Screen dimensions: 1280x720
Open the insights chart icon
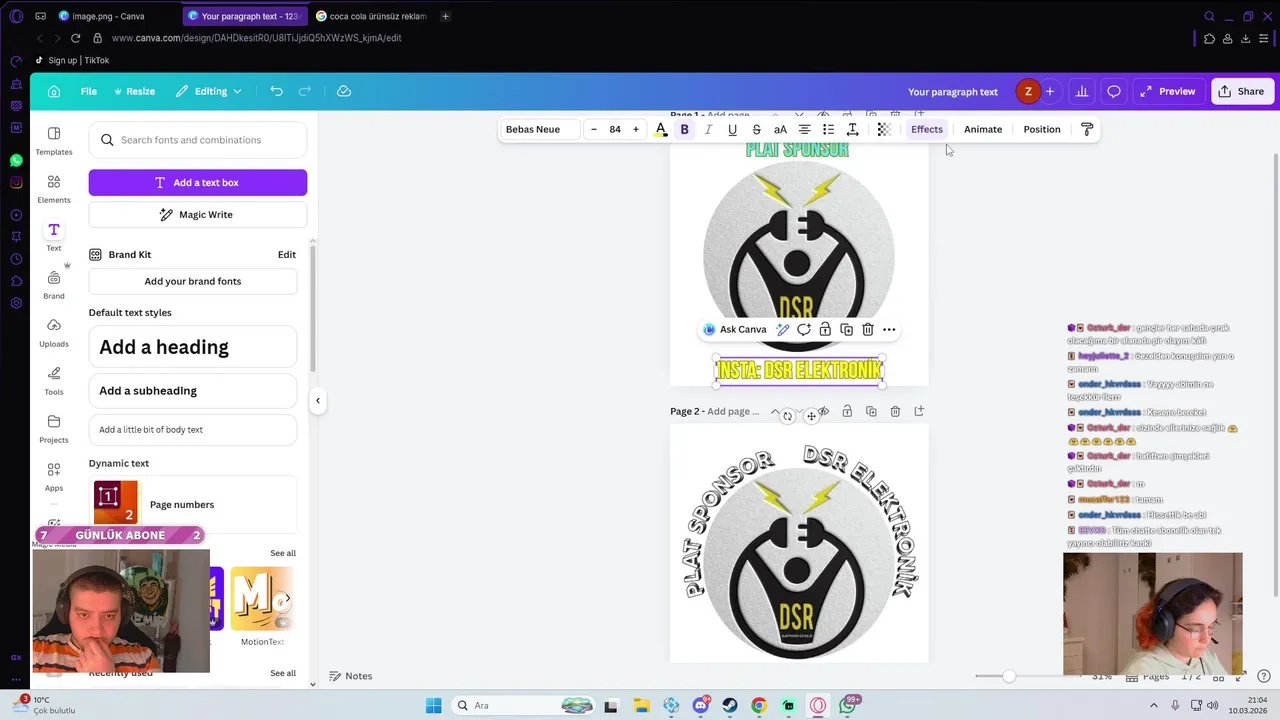point(1082,91)
